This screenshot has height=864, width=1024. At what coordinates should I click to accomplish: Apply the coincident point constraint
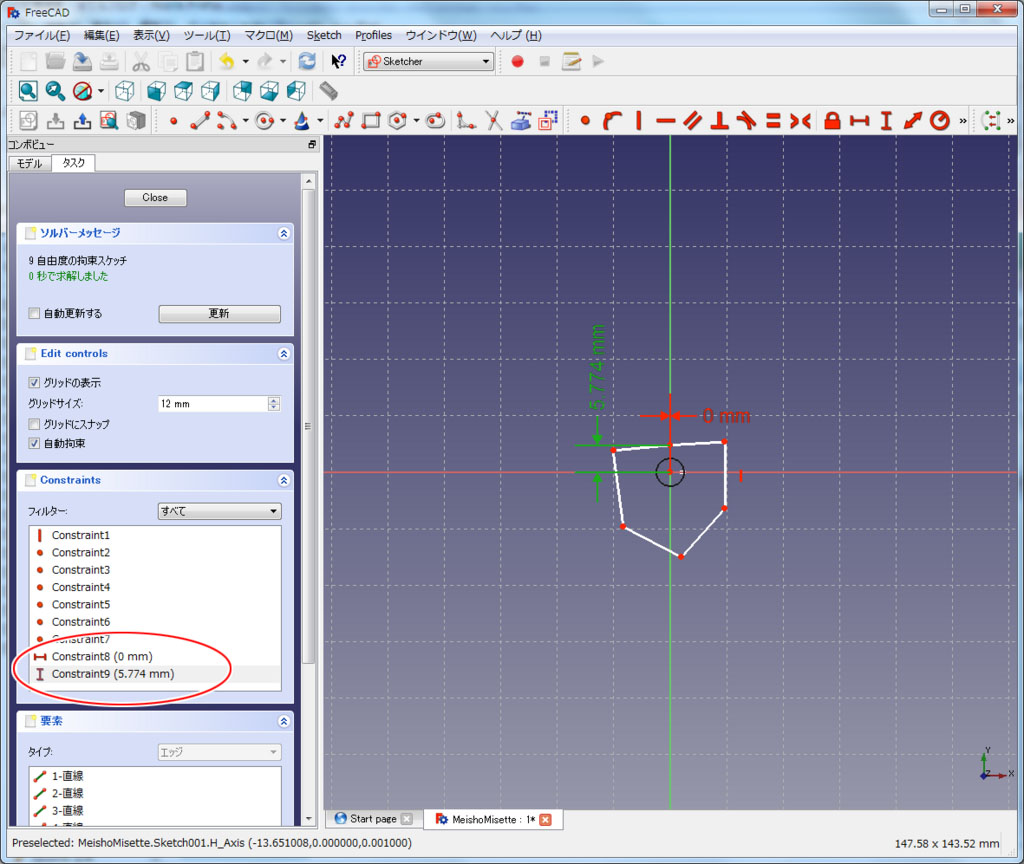coord(585,121)
